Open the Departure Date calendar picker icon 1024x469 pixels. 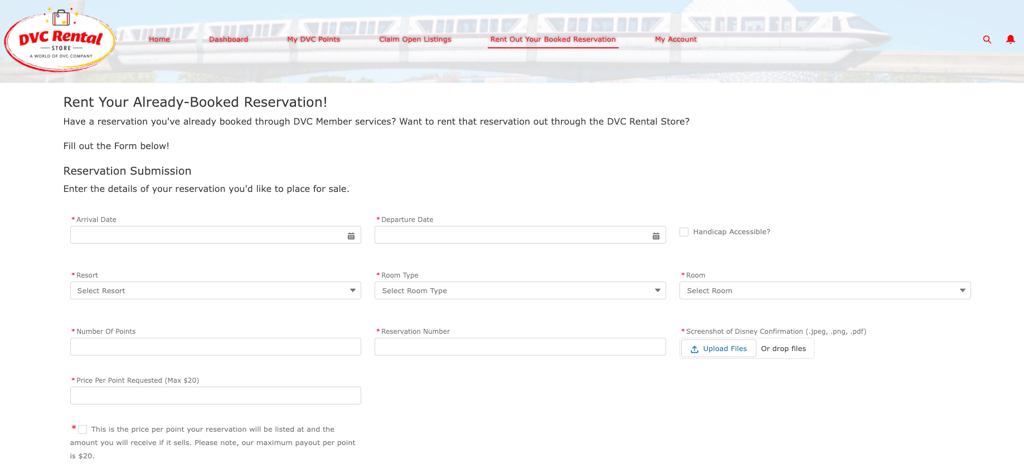point(656,236)
